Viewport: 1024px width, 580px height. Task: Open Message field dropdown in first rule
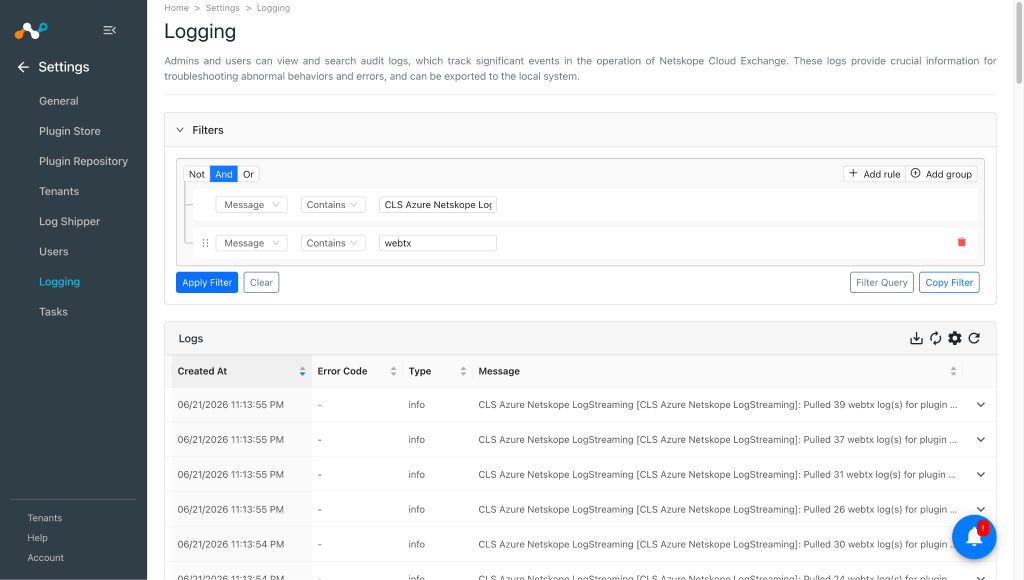tap(251, 204)
